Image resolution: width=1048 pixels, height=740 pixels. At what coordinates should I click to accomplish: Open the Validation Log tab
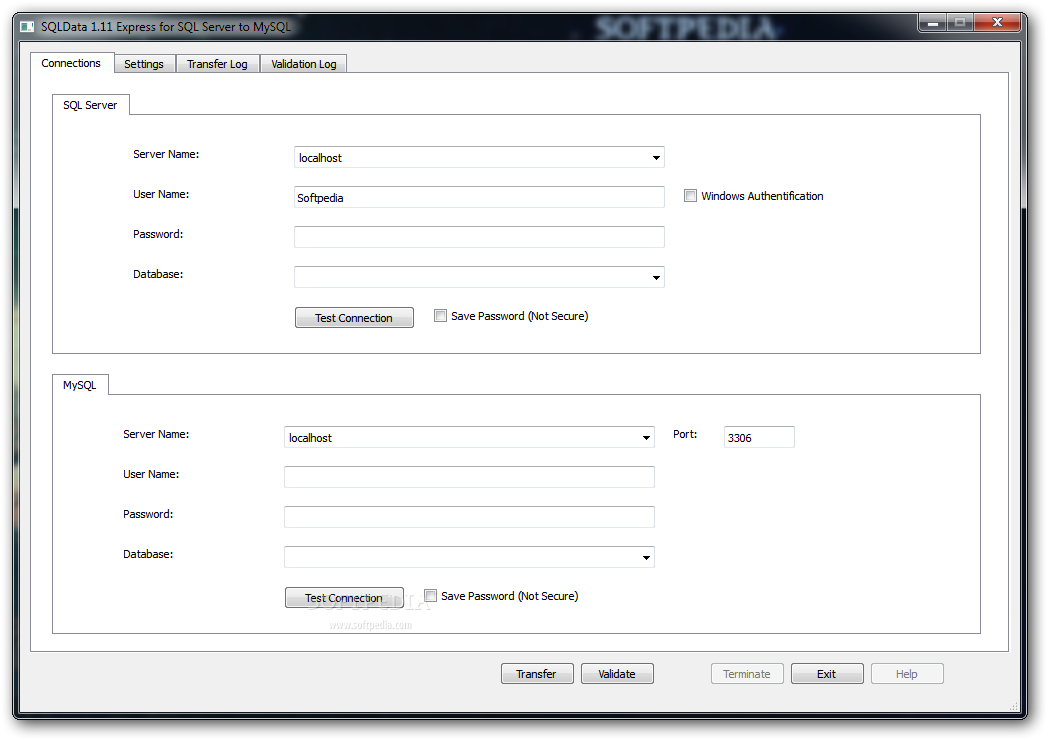pos(303,64)
